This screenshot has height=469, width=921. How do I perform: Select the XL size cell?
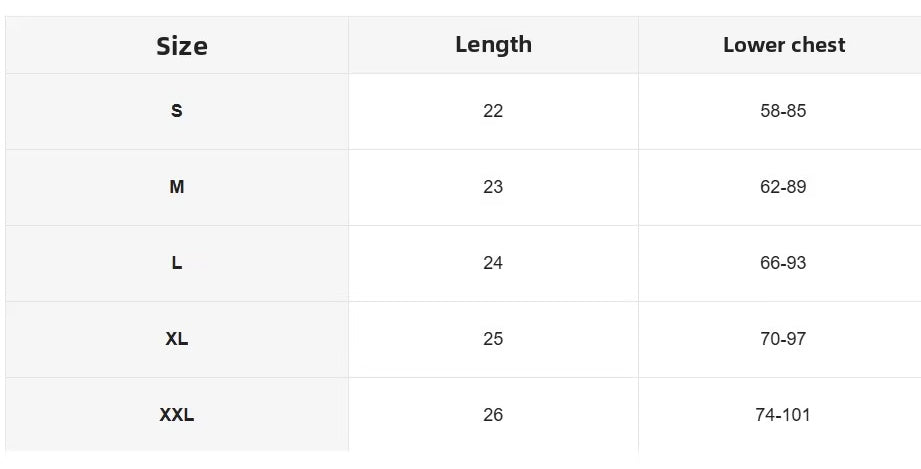(x=177, y=339)
